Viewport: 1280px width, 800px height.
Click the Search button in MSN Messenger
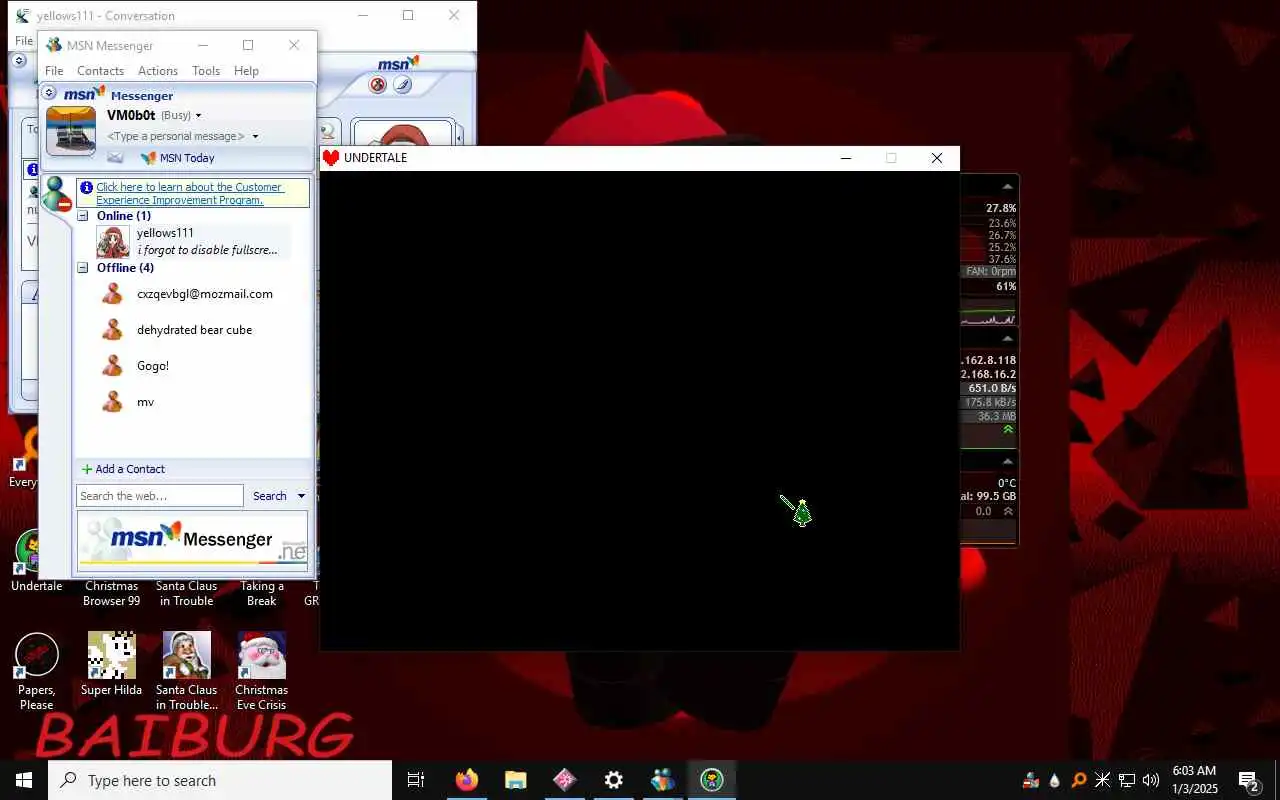click(269, 496)
